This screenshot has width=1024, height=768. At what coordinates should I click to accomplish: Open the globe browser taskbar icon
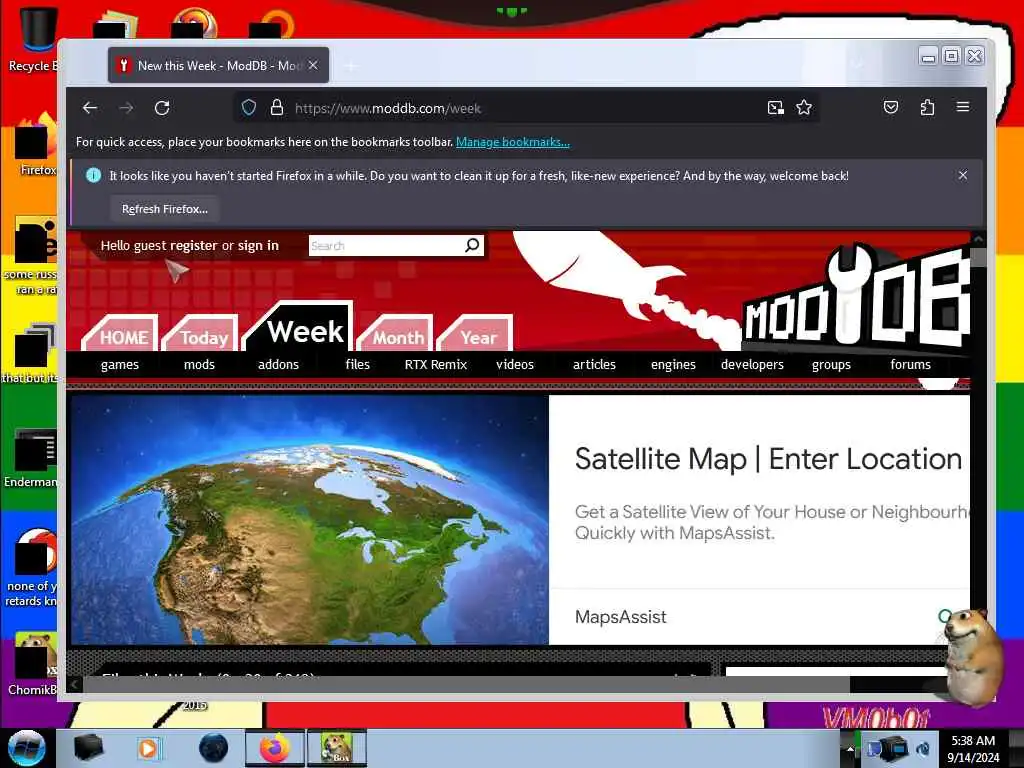pos(213,748)
